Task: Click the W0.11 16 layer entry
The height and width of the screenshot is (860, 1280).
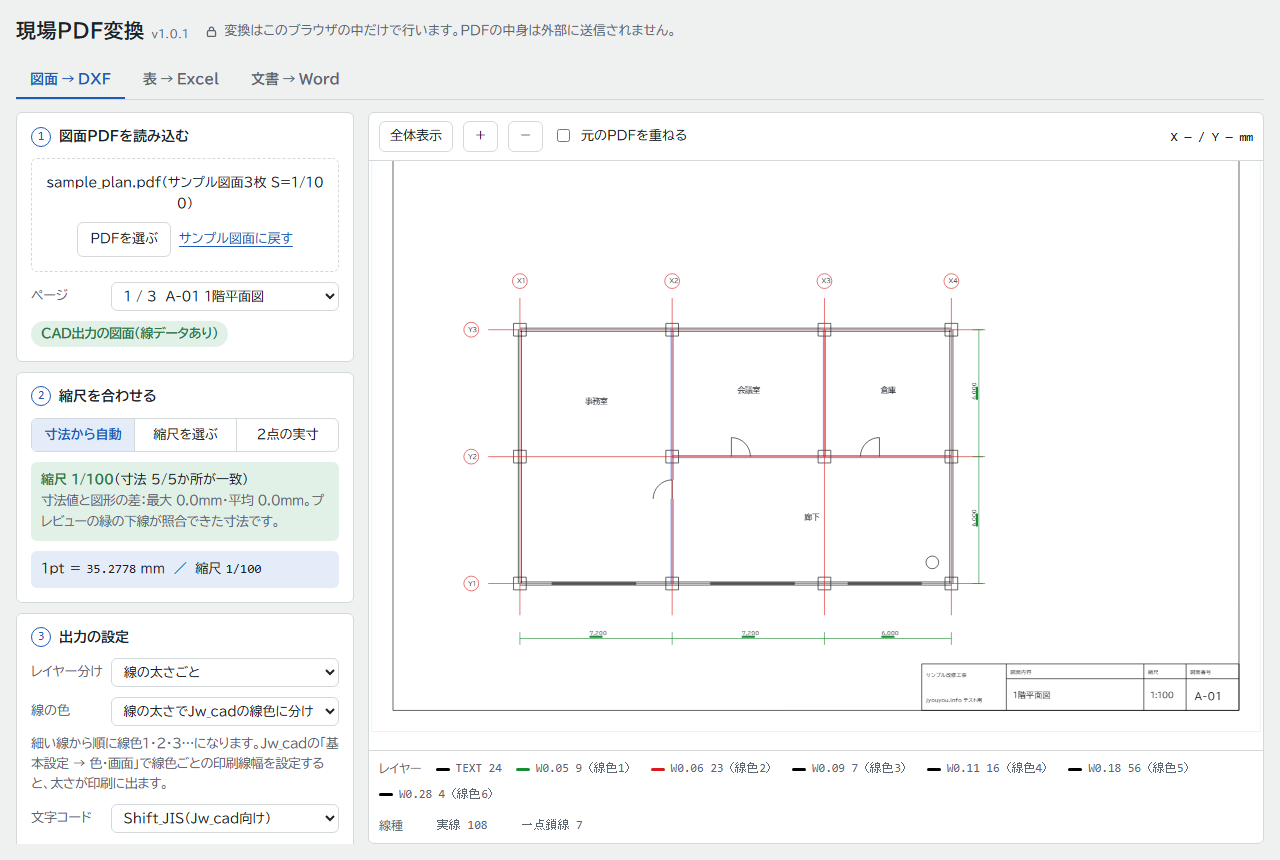Action: 987,769
